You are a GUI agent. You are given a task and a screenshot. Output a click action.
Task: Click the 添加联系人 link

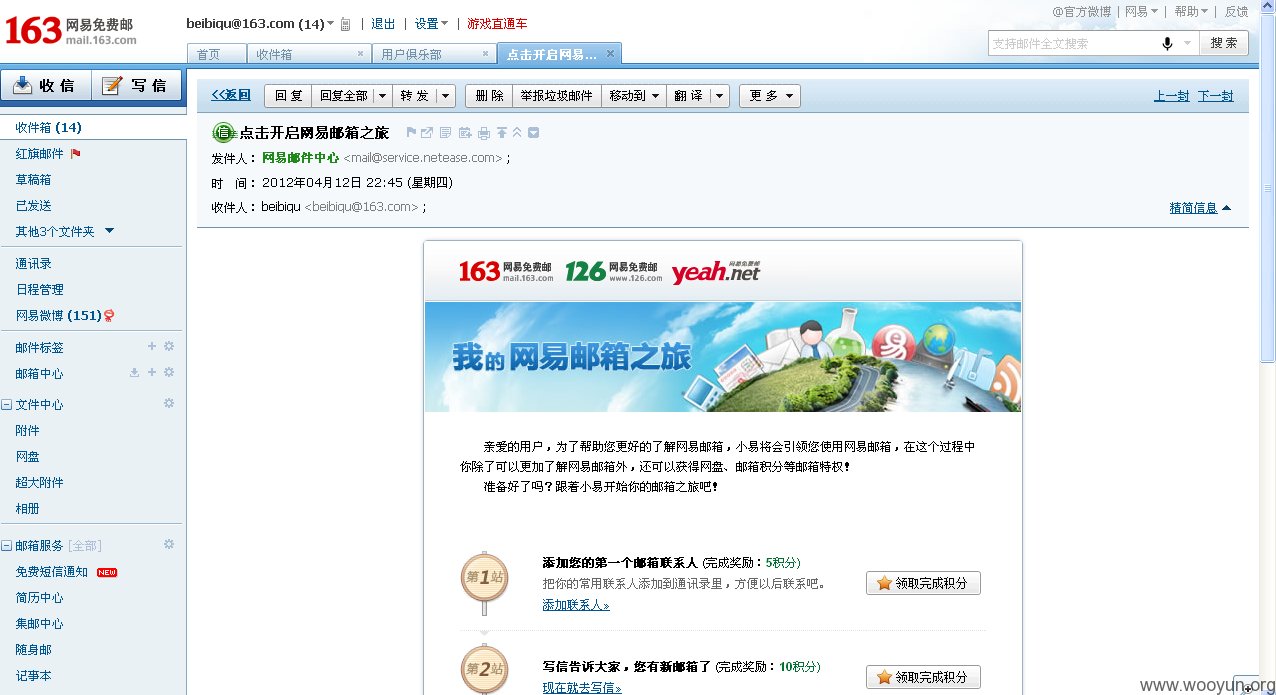pos(575,604)
